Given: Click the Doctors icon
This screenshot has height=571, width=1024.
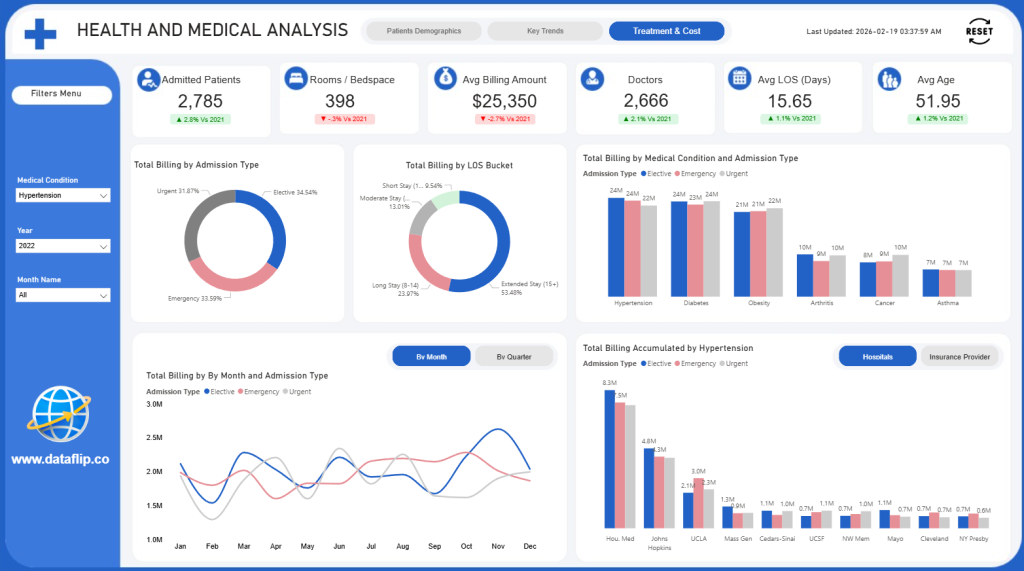Looking at the screenshot, I should [592, 79].
